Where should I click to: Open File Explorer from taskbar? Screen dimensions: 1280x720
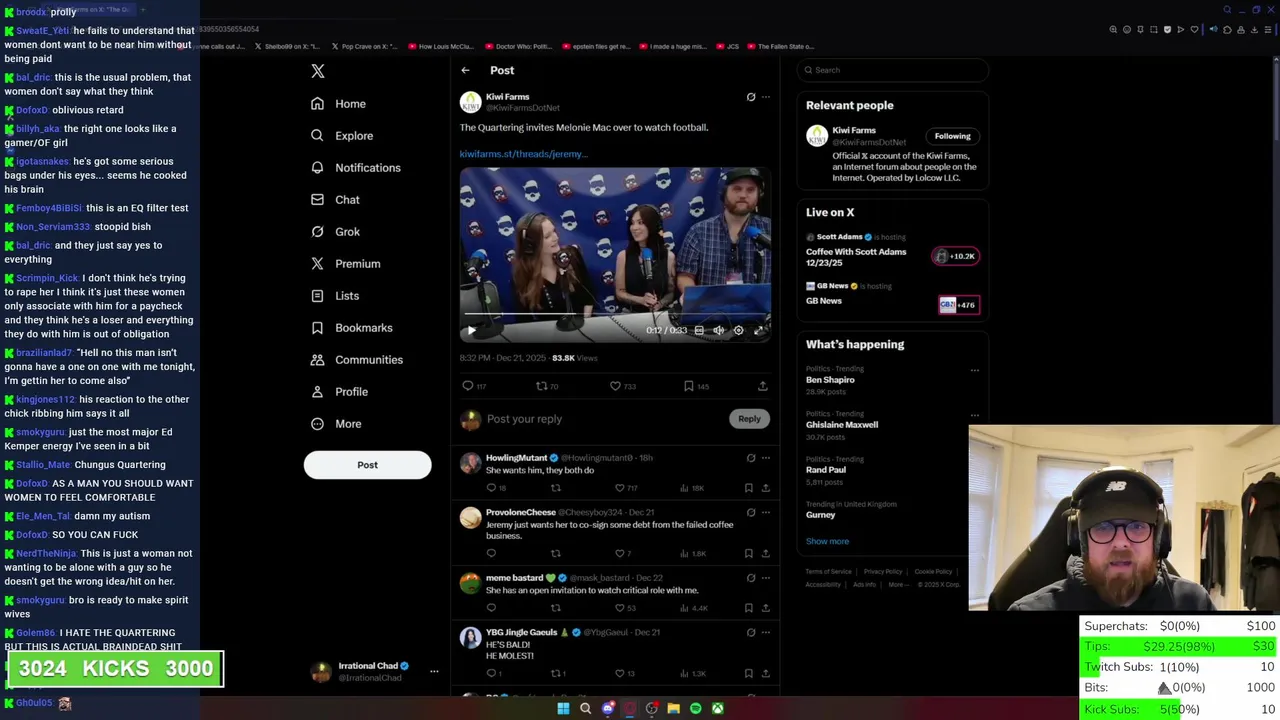click(673, 709)
